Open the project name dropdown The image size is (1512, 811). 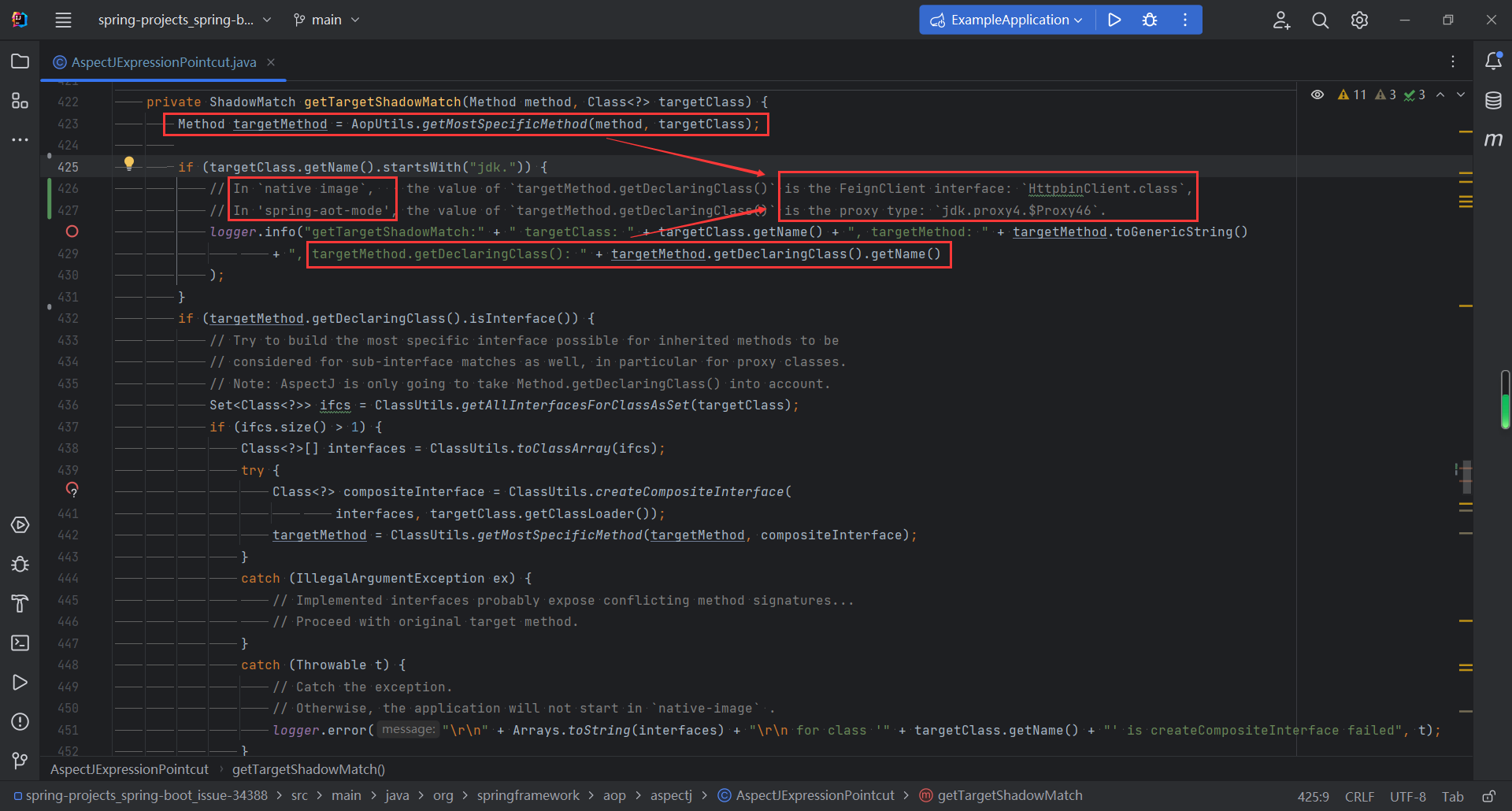[x=184, y=20]
